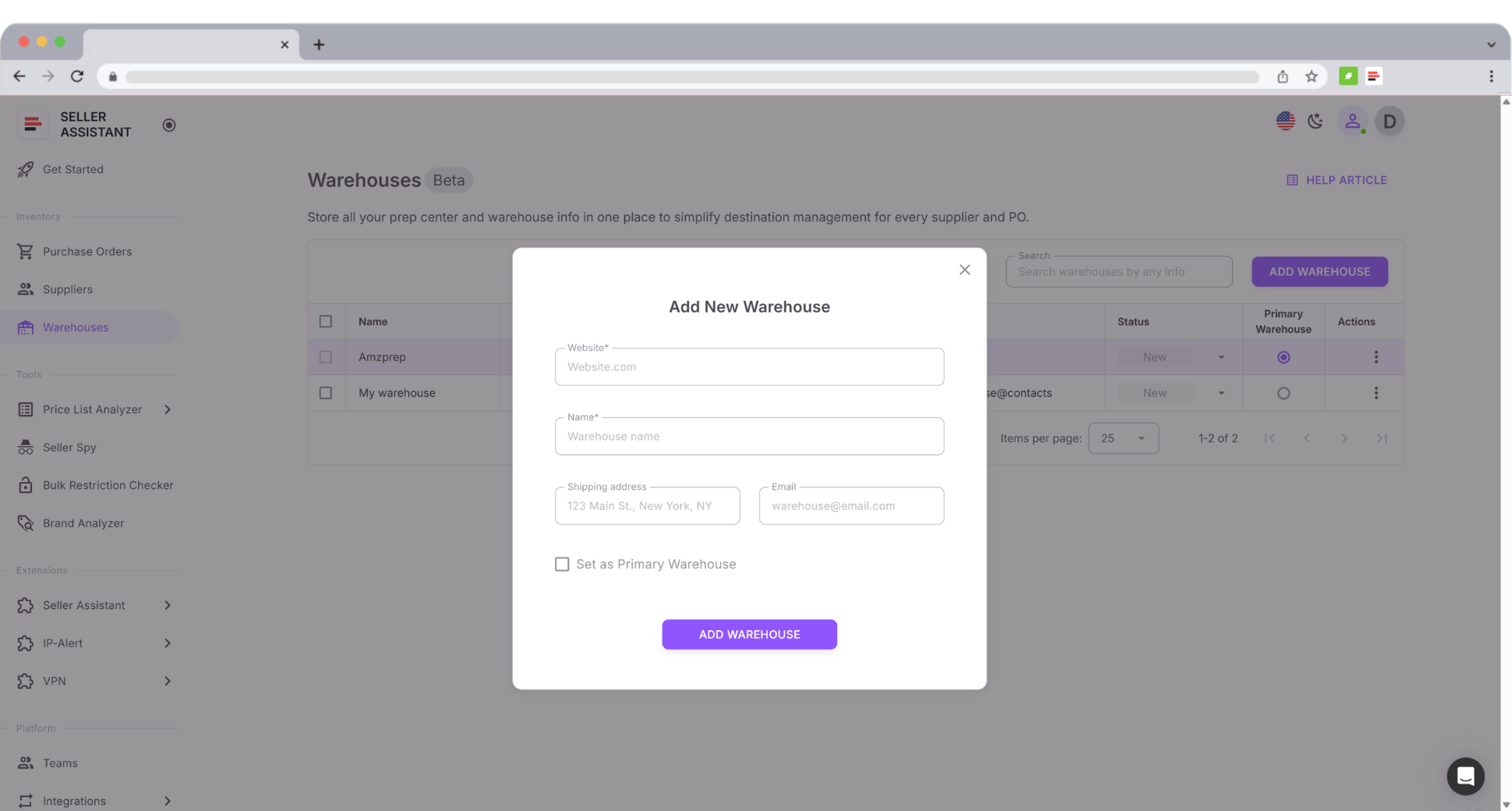Screen dimensions: 1512x811
Task: Click the Price List Analyzer icon
Action: coord(26,409)
